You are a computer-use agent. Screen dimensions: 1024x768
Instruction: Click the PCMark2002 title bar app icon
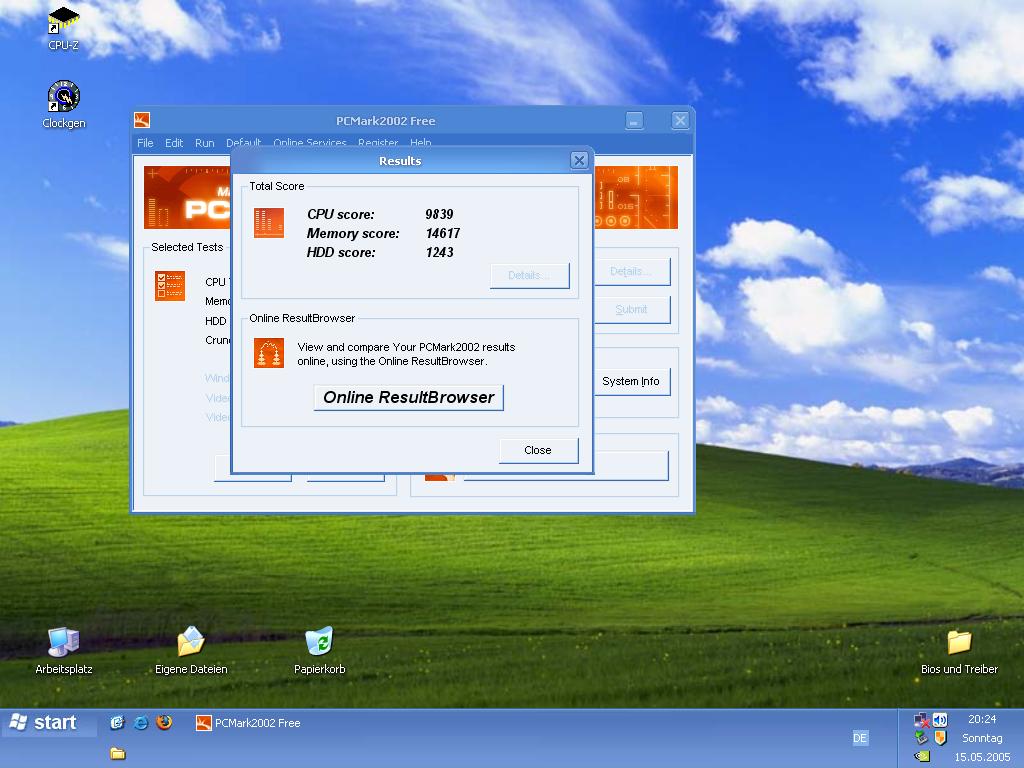click(142, 120)
